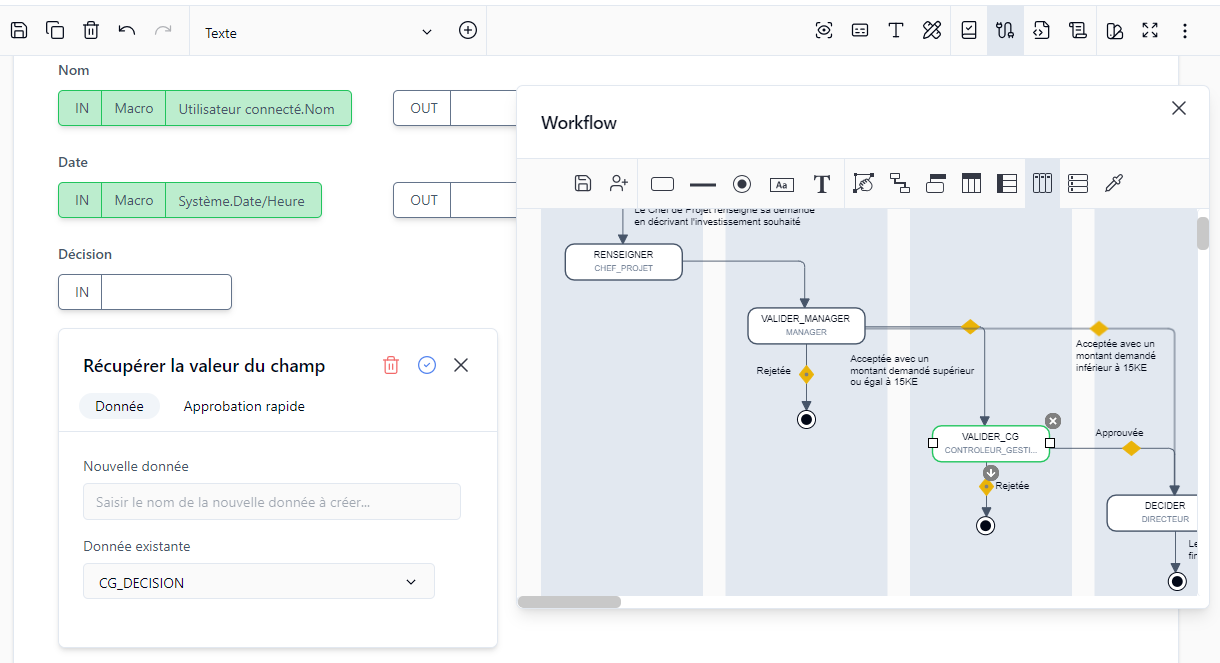This screenshot has height=663, width=1220.
Task: Toggle the preview eye icon in top toolbar
Action: [x=824, y=31]
